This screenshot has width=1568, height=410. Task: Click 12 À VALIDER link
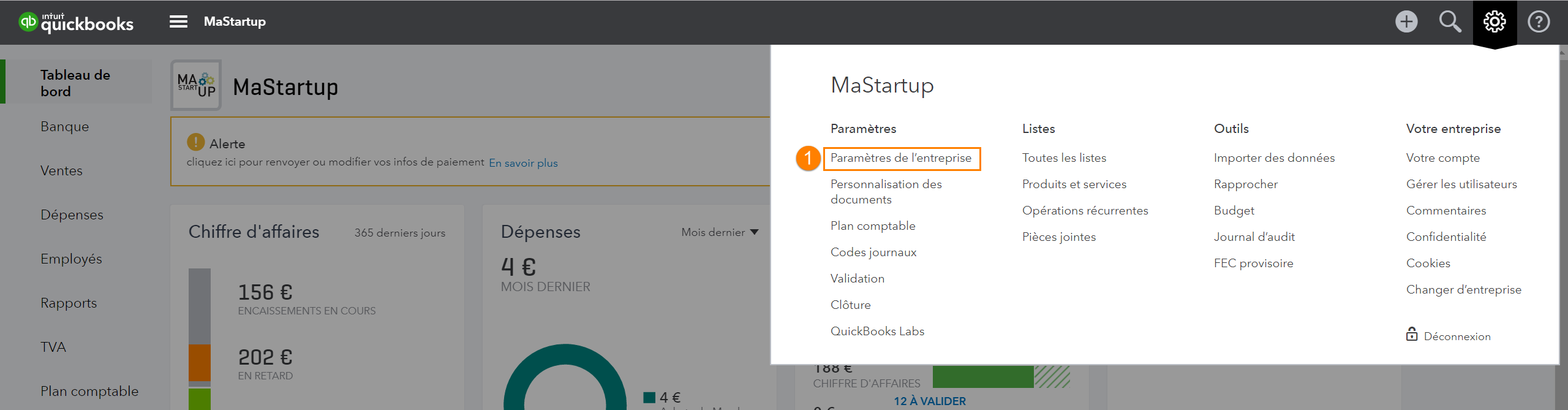coord(930,401)
